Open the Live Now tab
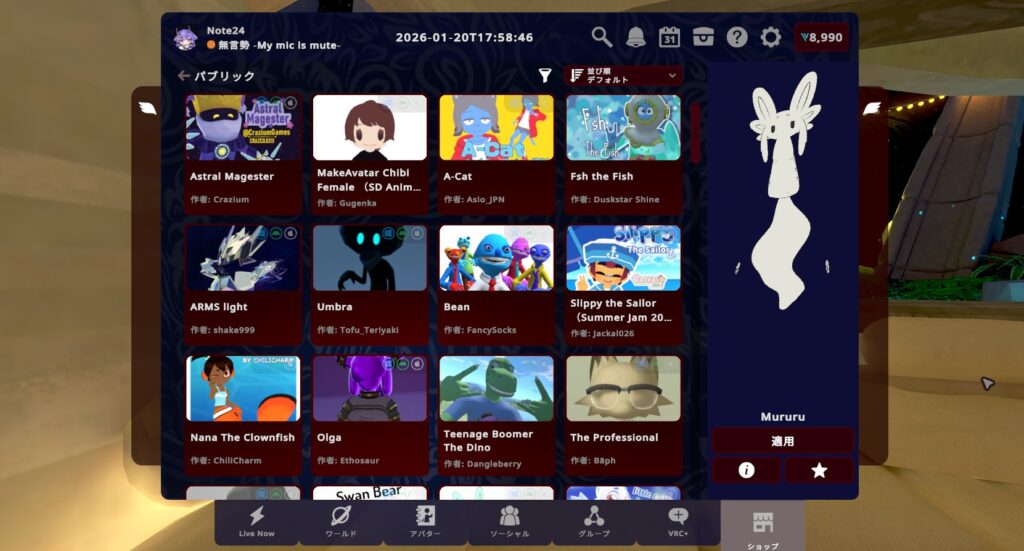Image resolution: width=1024 pixels, height=551 pixels. click(257, 522)
